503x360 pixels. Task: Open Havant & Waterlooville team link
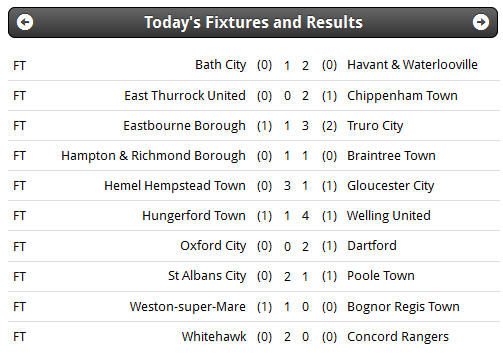coord(412,64)
